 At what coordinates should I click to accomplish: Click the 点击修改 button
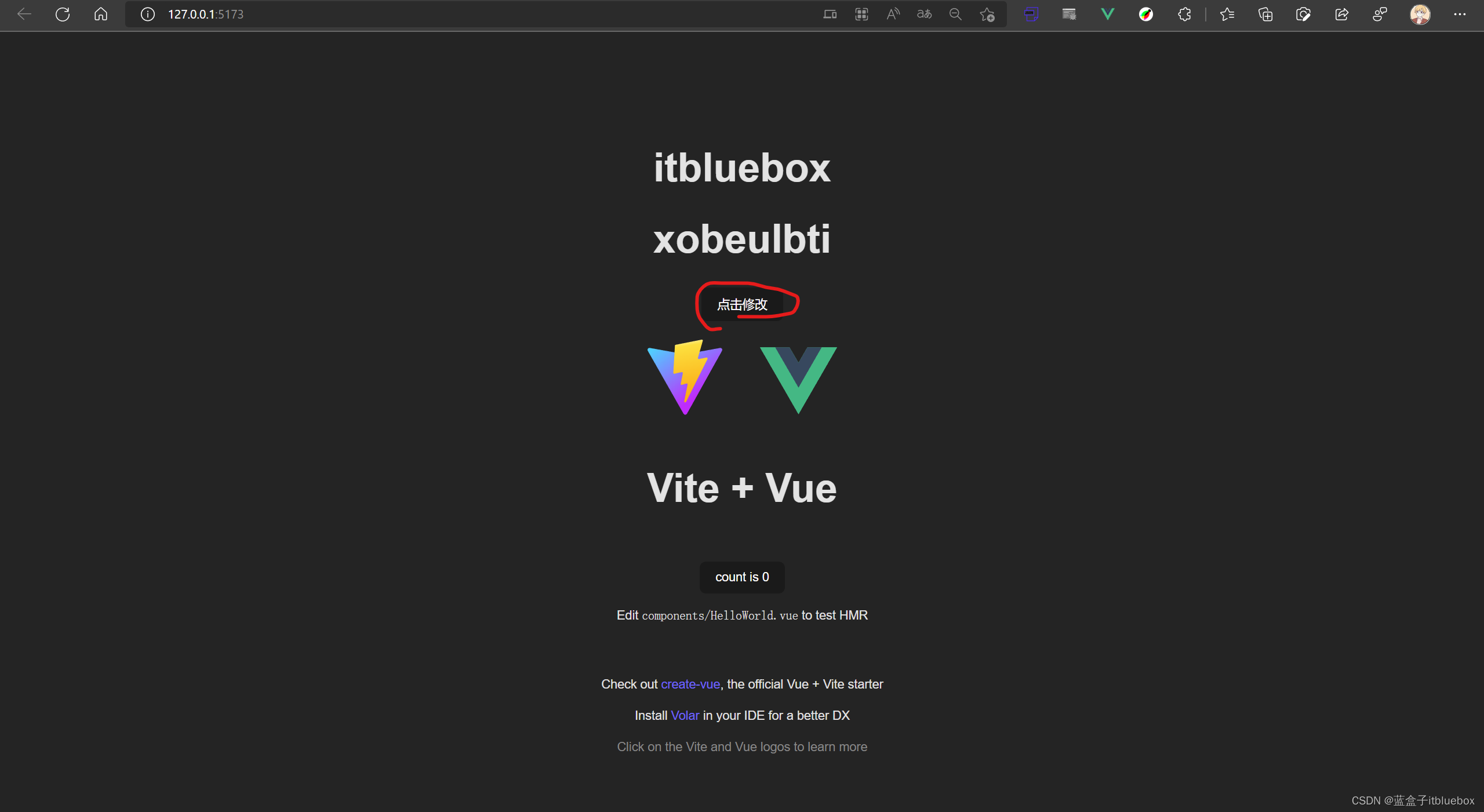742,304
